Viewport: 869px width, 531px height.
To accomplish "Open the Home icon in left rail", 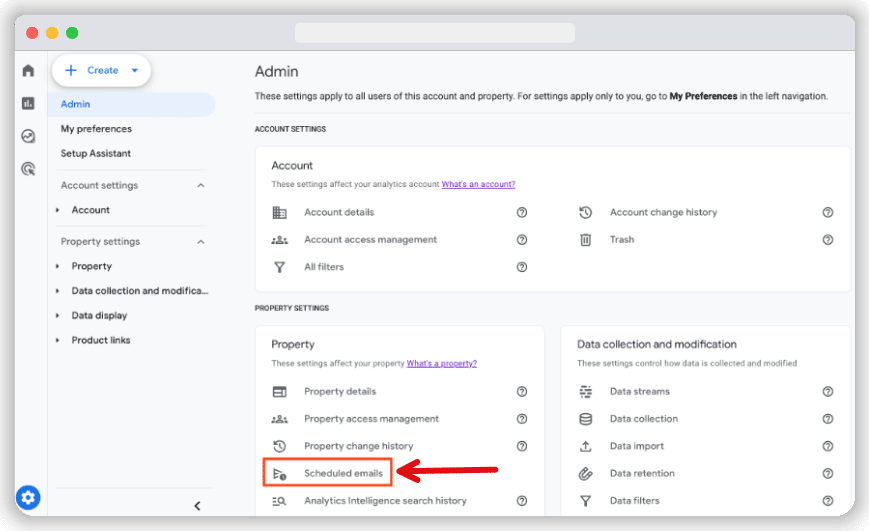I will [28, 70].
